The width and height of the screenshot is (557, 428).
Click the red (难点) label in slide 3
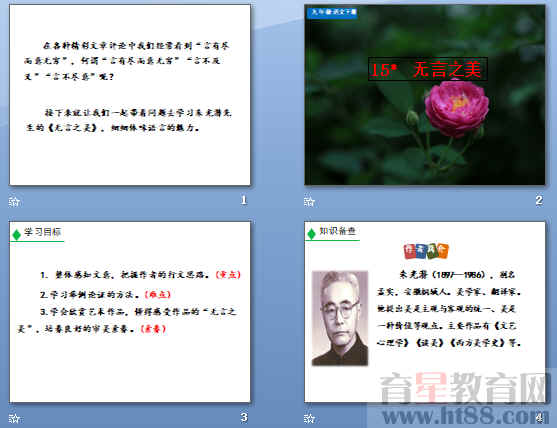click(158, 294)
